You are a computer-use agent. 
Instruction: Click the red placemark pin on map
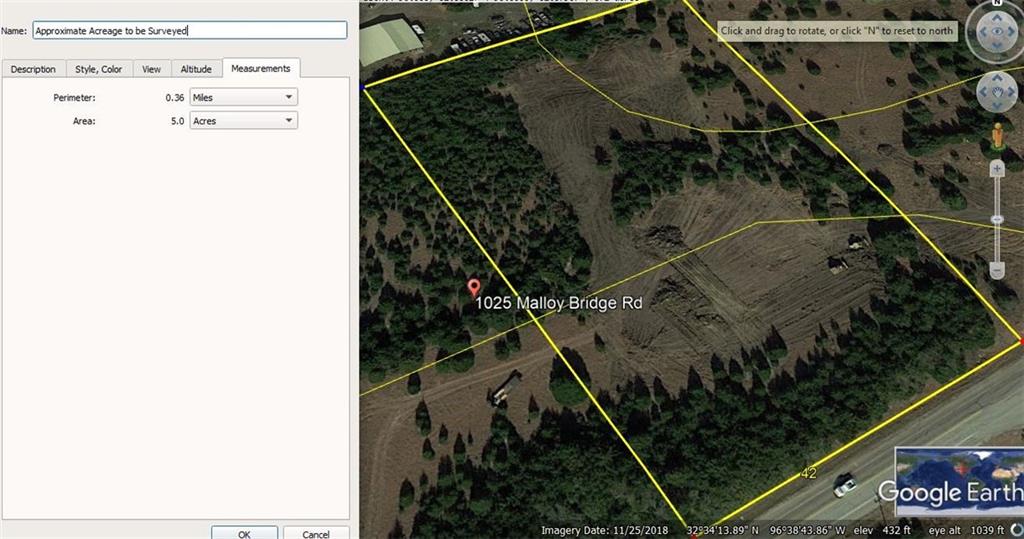(474, 287)
